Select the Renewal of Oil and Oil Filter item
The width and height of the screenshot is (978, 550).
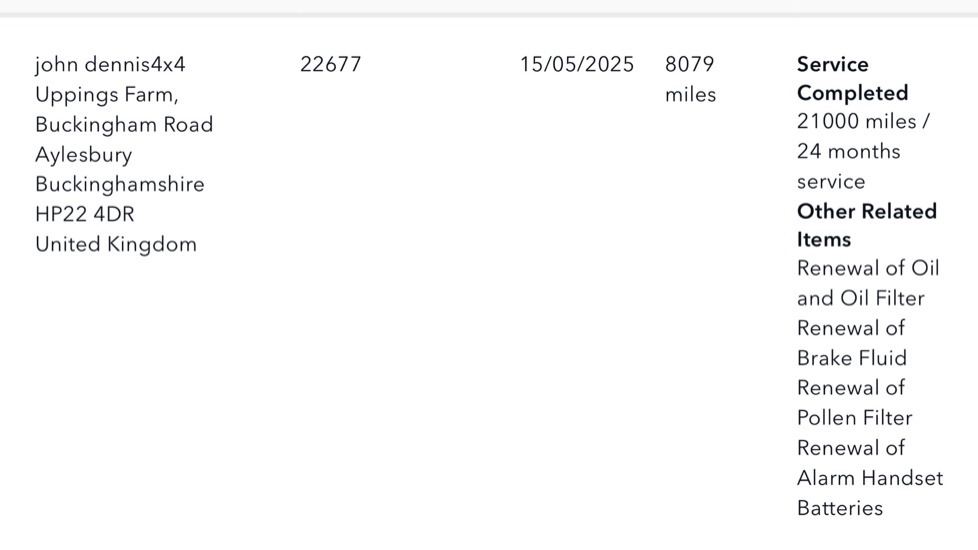(x=867, y=283)
